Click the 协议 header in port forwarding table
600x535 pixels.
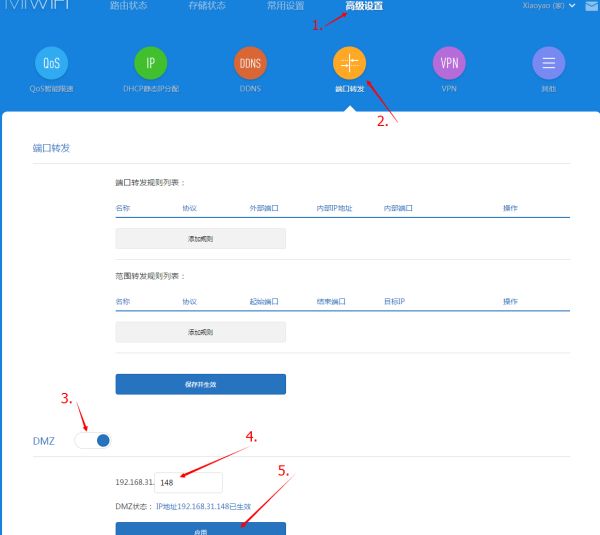tap(189, 208)
